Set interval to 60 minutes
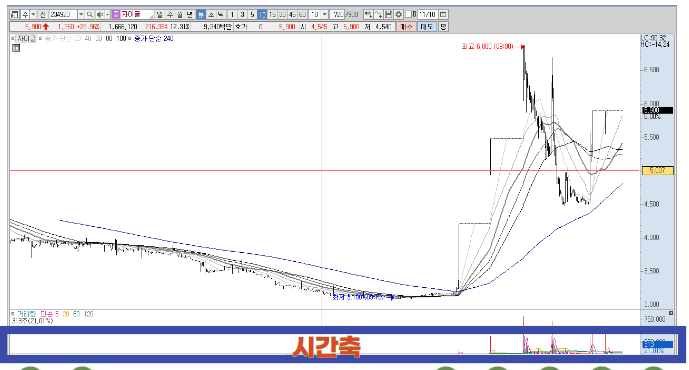The width and height of the screenshot is (689, 370). [x=302, y=15]
